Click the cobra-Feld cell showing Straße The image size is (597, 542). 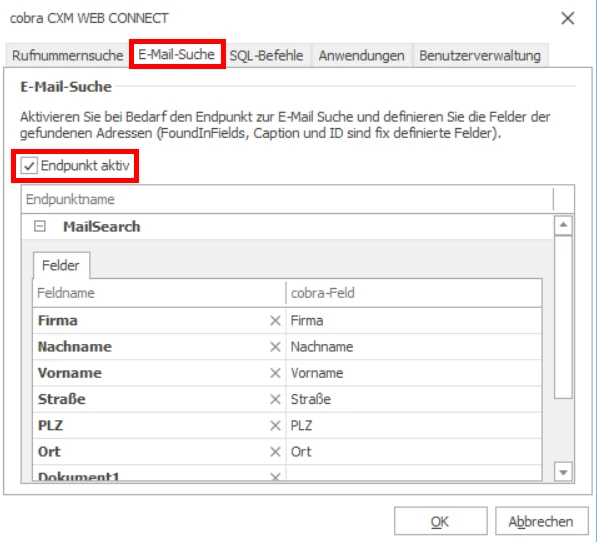pos(414,399)
